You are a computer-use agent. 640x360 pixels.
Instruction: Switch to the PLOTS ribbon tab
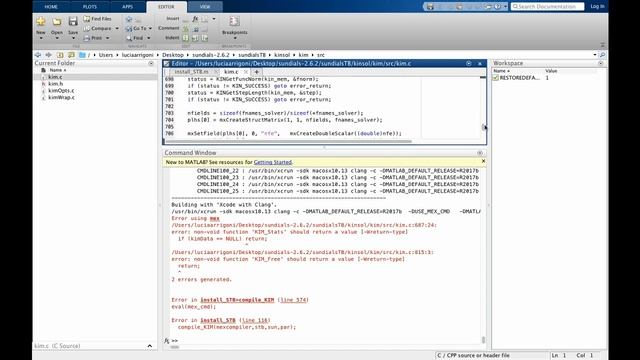pos(90,7)
